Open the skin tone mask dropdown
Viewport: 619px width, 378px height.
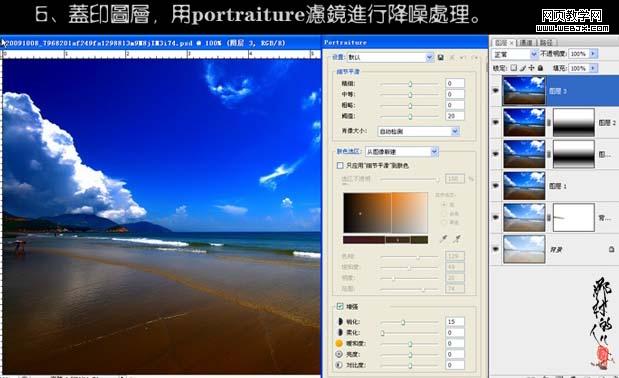click(x=401, y=152)
